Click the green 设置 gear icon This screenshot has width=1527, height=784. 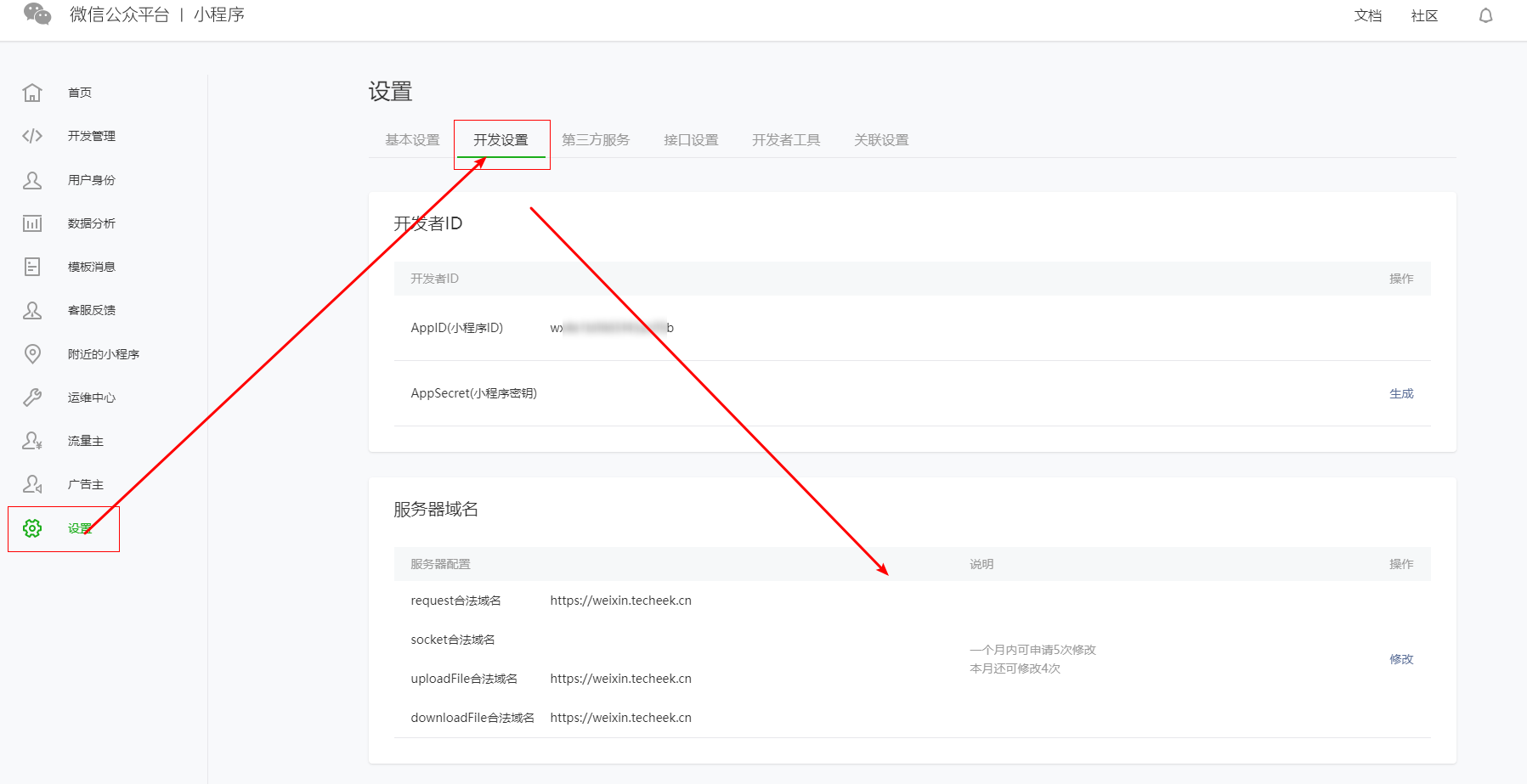[32, 528]
